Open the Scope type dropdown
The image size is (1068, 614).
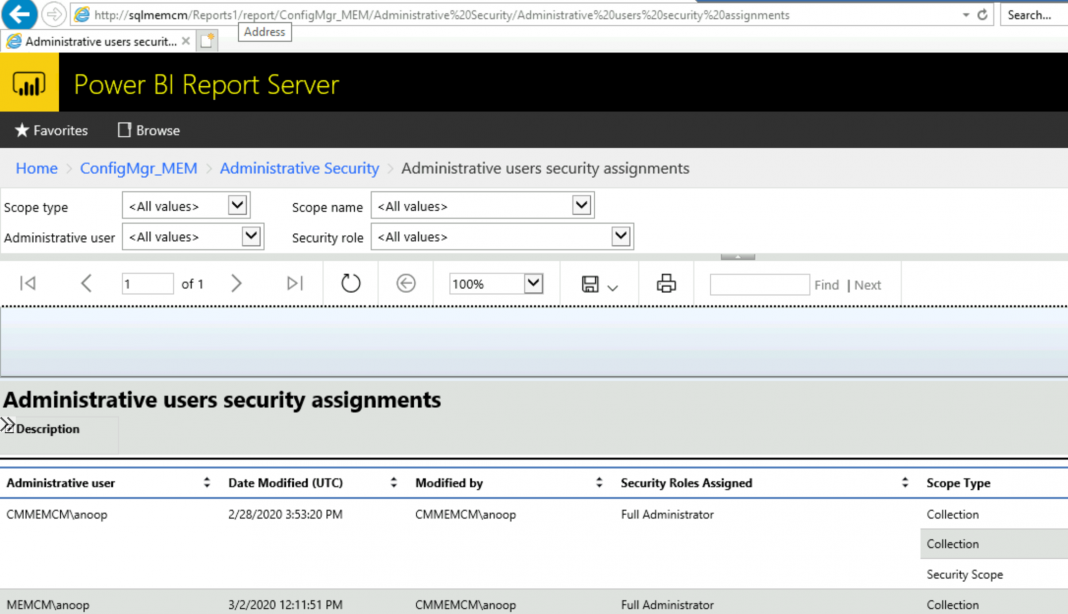(237, 206)
